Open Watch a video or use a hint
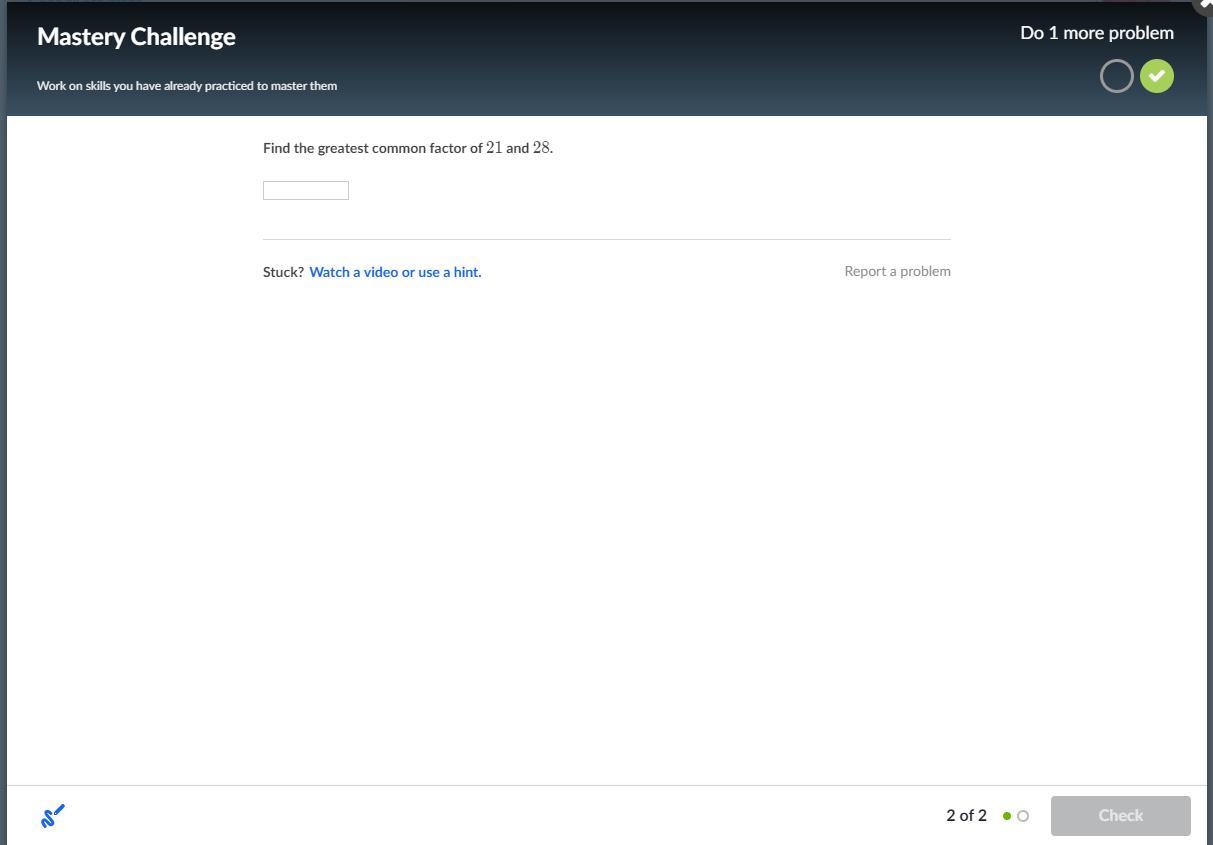 coord(395,272)
